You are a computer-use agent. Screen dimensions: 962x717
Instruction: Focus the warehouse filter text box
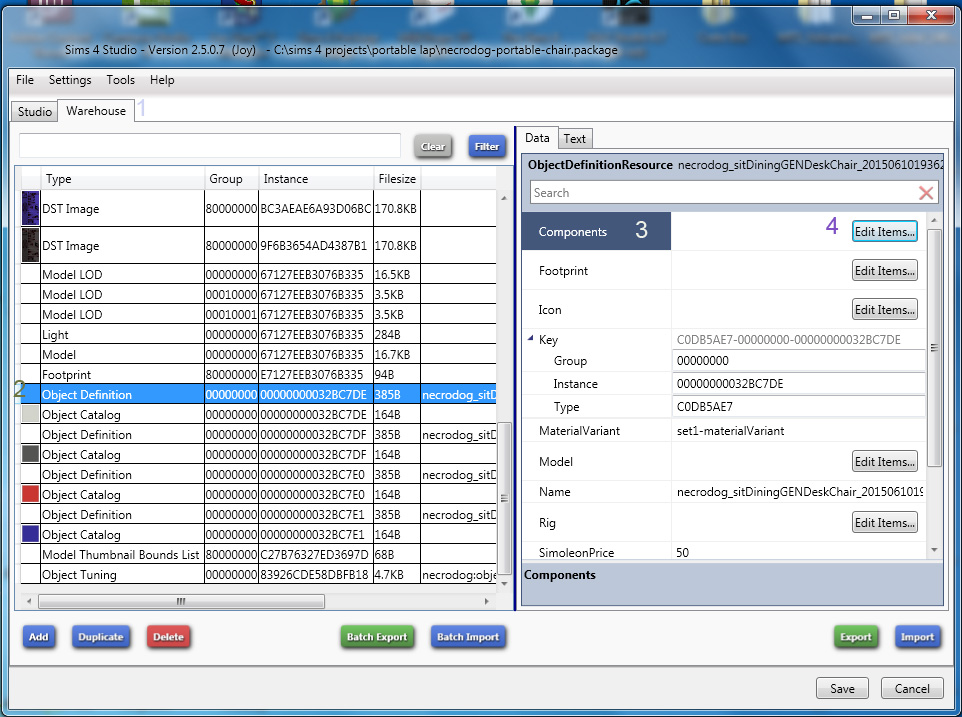(x=210, y=146)
